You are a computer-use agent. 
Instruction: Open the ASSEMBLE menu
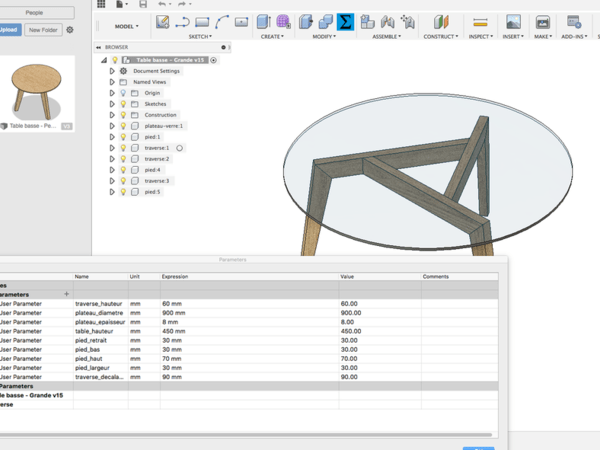point(387,36)
